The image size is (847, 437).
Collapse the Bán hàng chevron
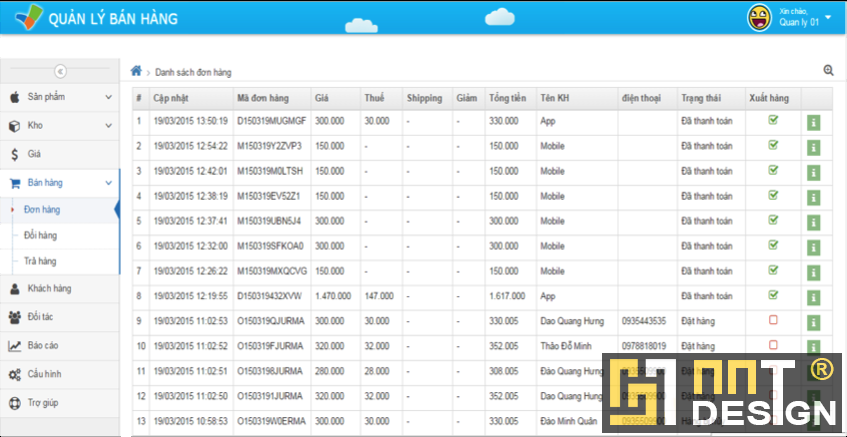coord(109,183)
